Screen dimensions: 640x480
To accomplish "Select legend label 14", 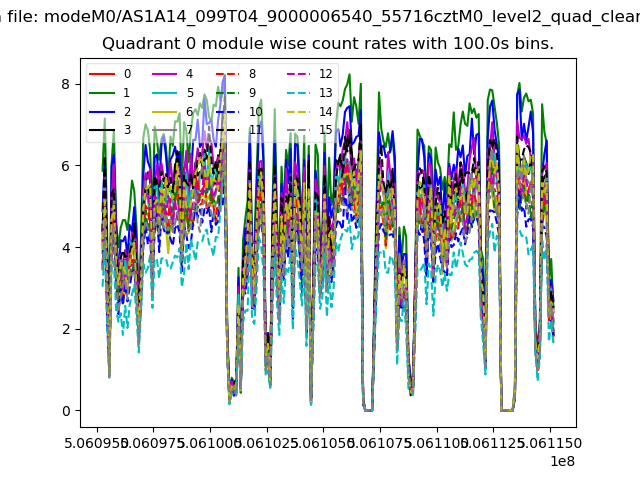I will 326,111.
